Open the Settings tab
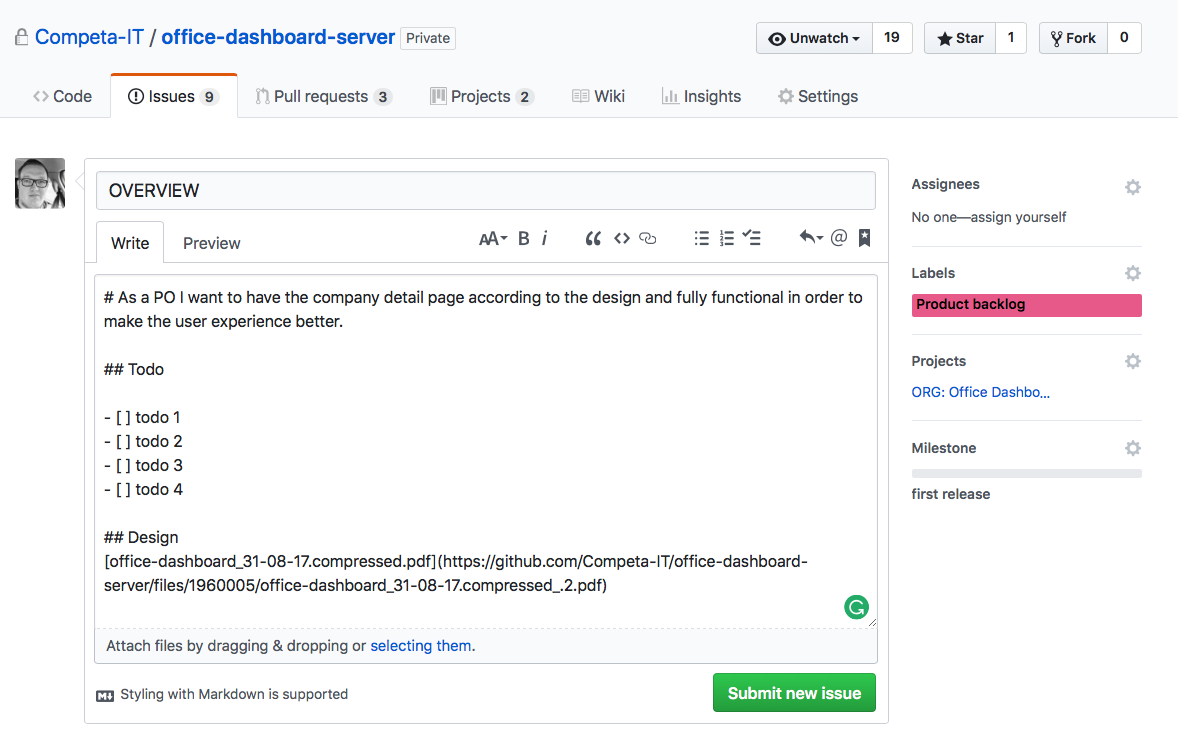 click(818, 96)
